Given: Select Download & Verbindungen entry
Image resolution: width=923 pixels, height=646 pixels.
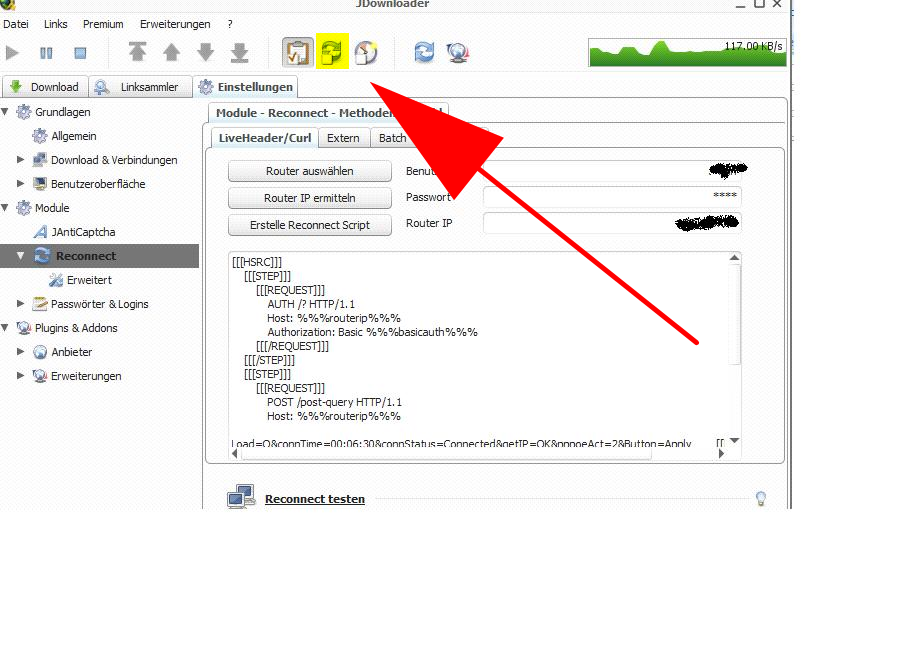Looking at the screenshot, I should tap(114, 160).
